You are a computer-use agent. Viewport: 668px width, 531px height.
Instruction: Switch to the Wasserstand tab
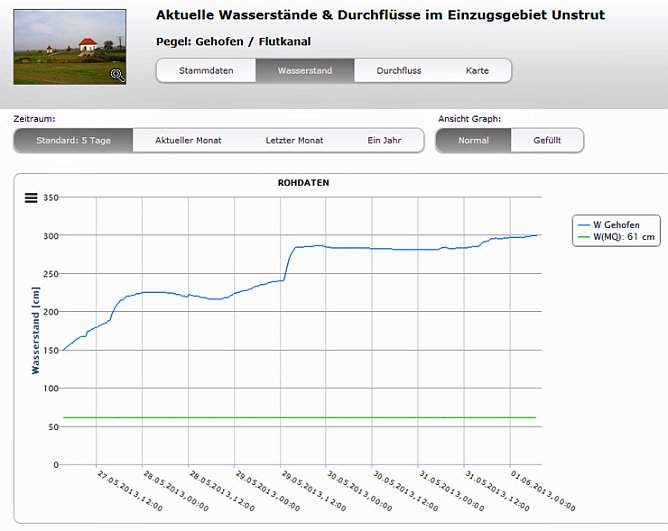[x=304, y=71]
